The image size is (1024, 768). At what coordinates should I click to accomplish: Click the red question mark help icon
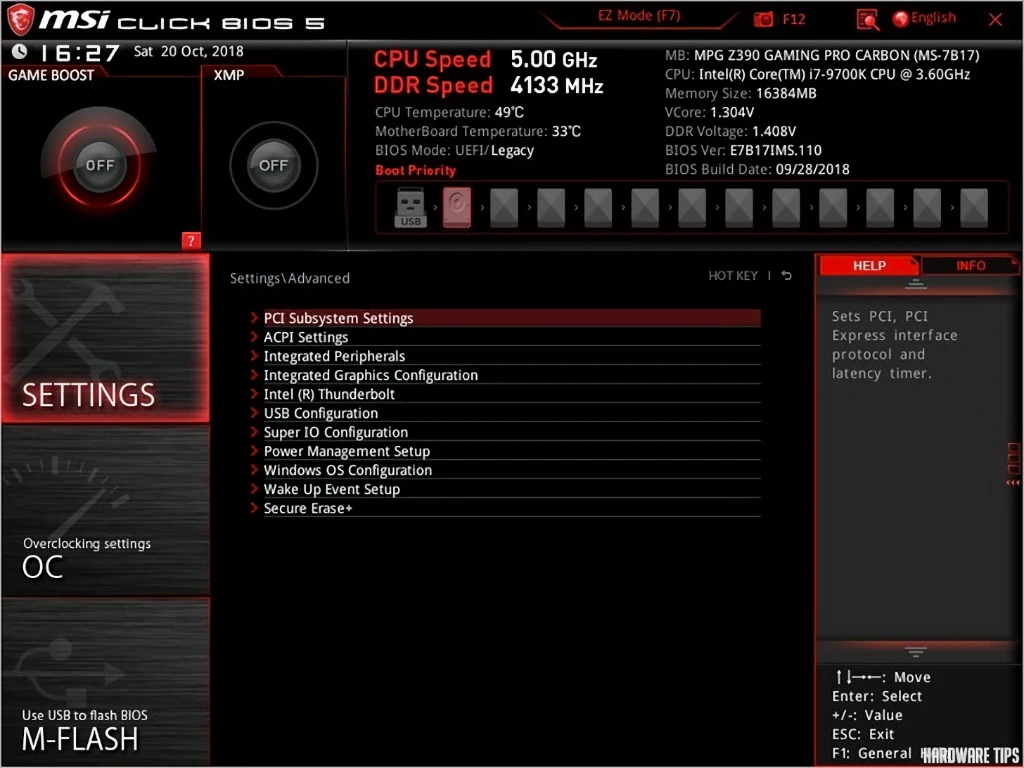click(x=191, y=241)
